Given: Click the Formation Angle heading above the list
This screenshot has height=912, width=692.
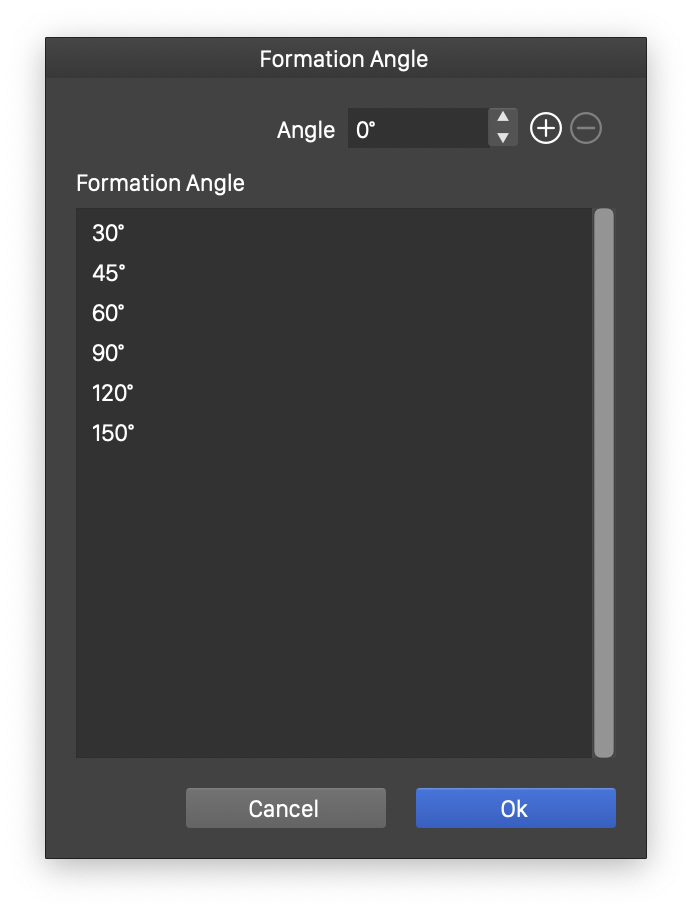Looking at the screenshot, I should [x=160, y=183].
